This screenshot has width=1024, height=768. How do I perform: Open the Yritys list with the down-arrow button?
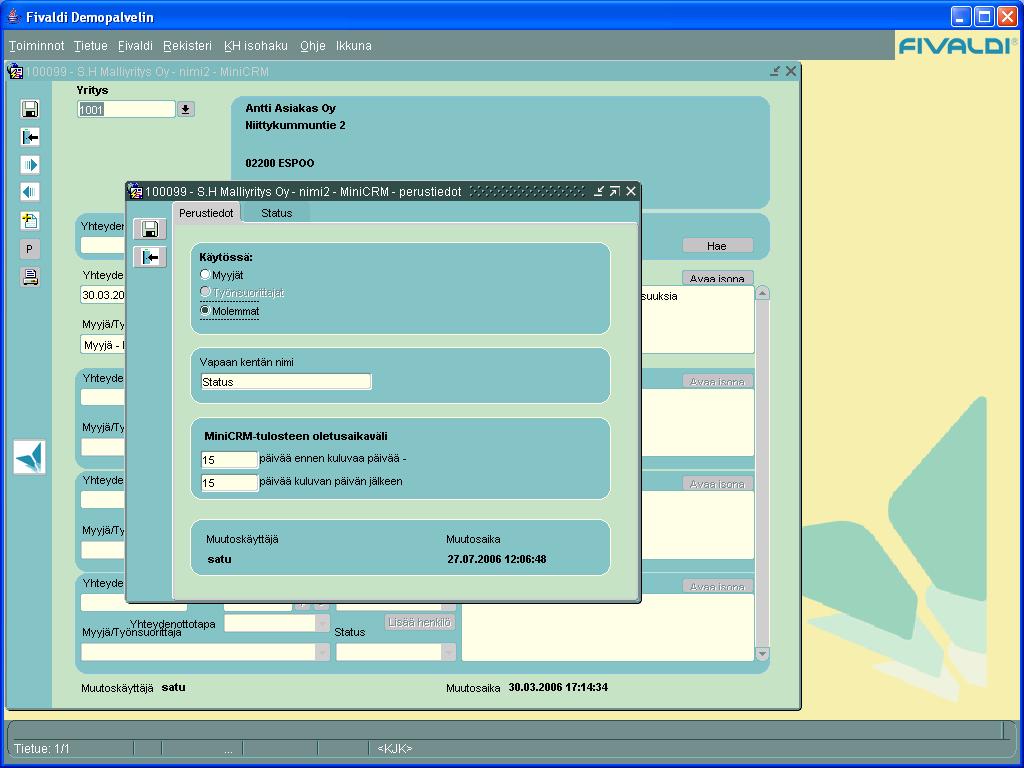(x=185, y=109)
